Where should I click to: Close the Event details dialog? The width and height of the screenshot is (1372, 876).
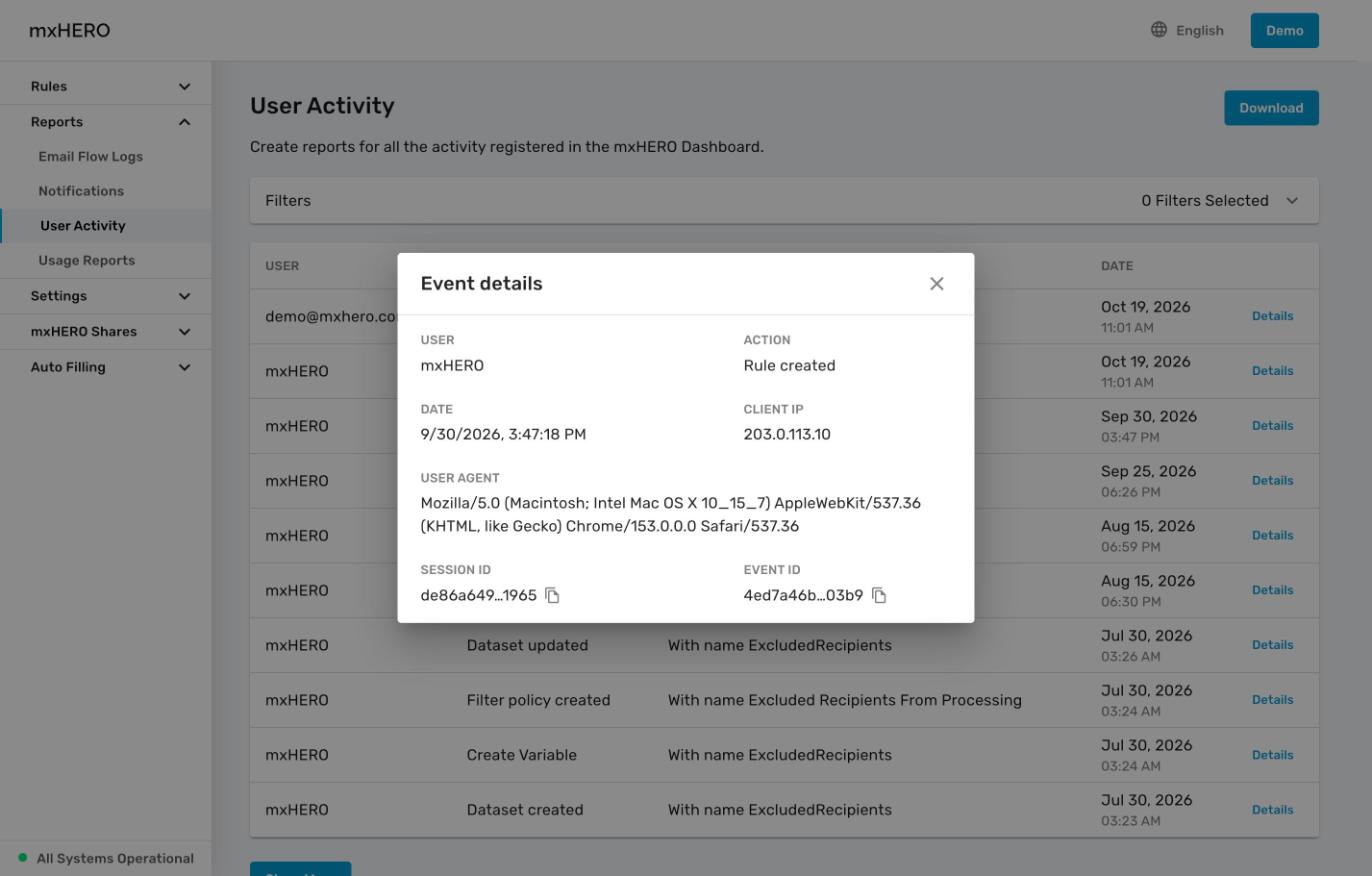point(936,284)
